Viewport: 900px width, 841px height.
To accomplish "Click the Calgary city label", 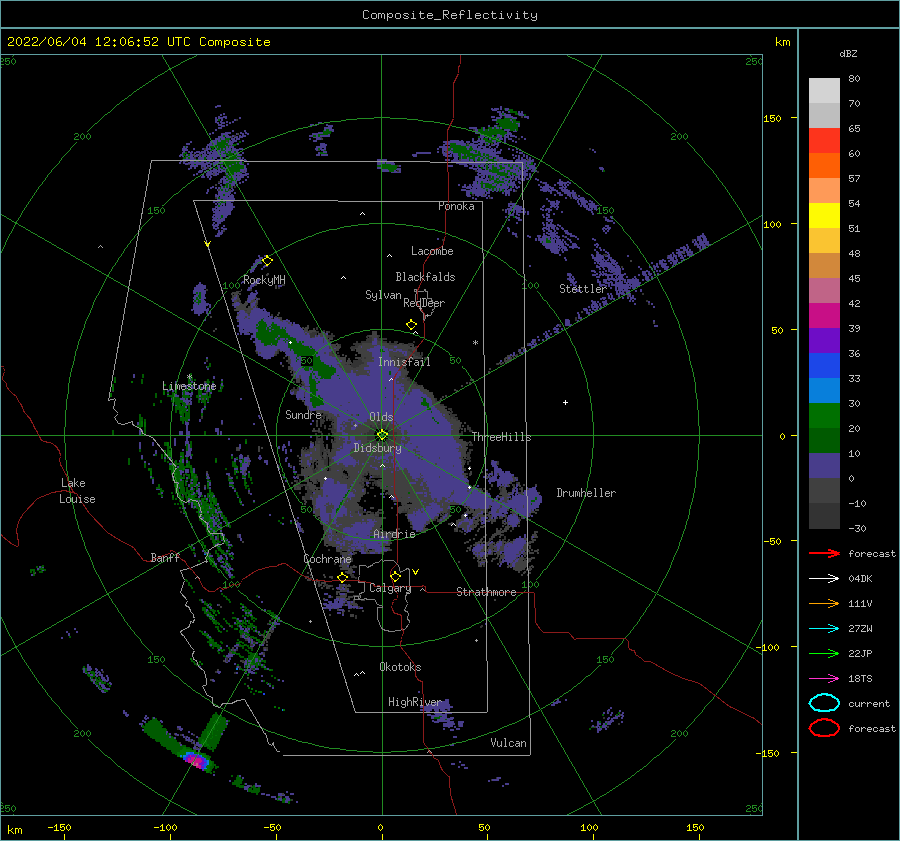I will [390, 588].
